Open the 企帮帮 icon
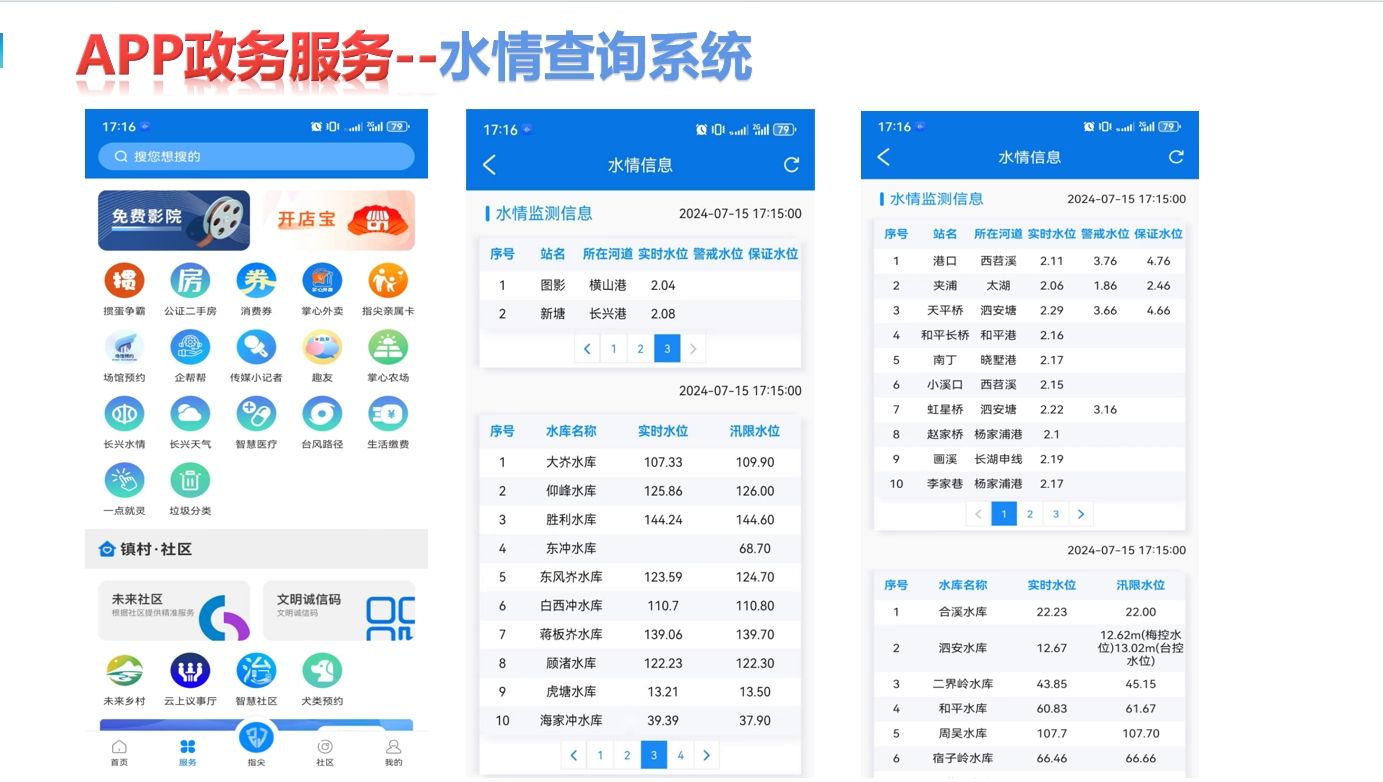This screenshot has width=1383, height=782. pos(190,348)
